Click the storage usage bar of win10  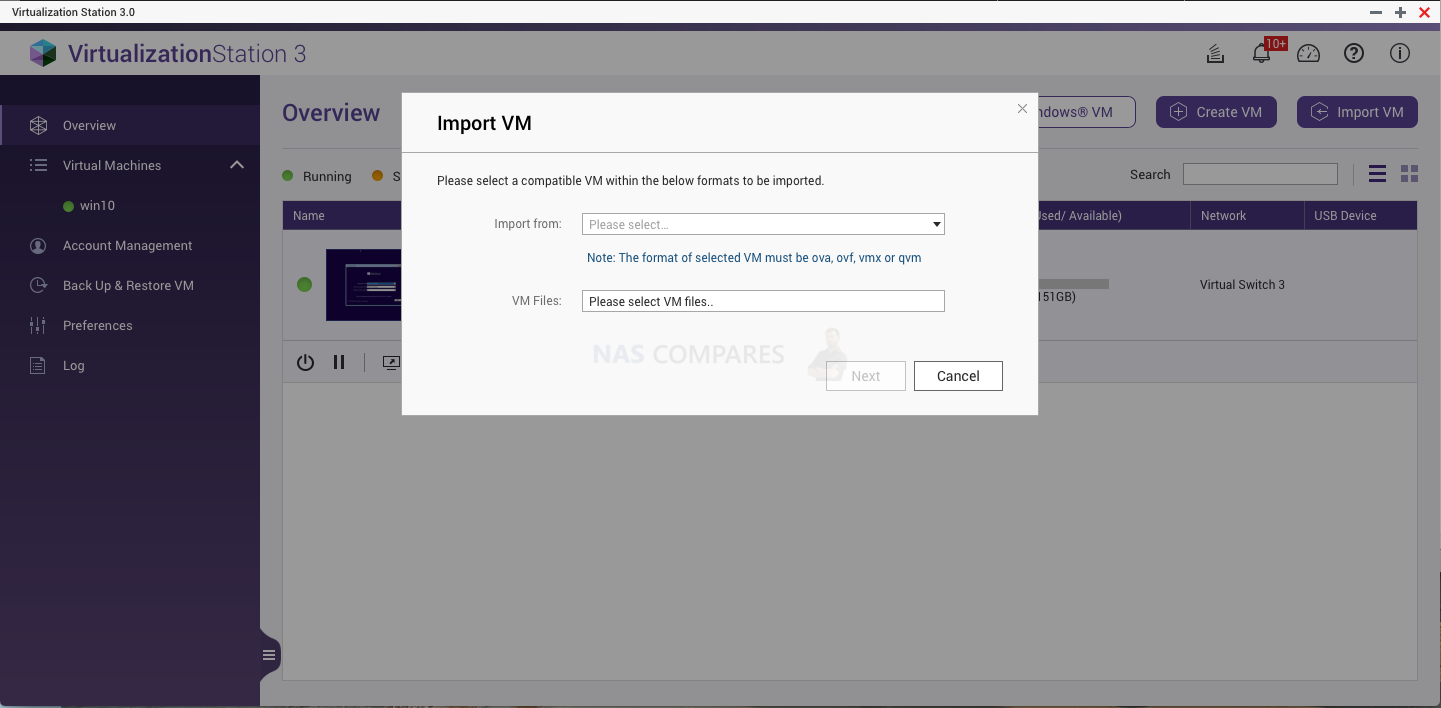tap(1073, 284)
